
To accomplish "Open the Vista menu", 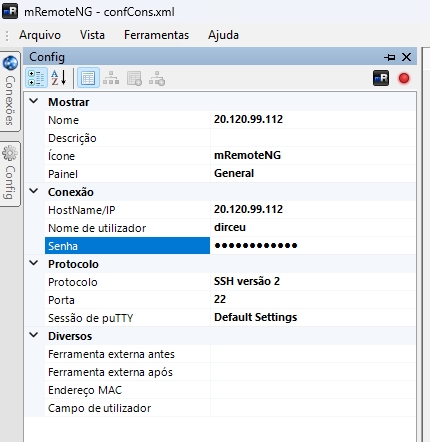I will [92, 35].
